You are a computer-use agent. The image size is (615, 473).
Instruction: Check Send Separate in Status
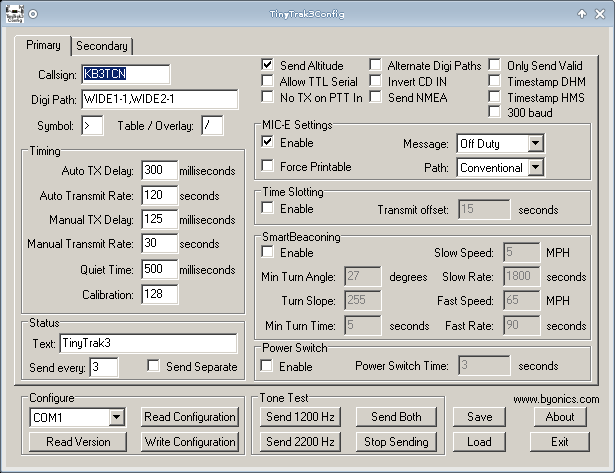pyautogui.click(x=153, y=366)
